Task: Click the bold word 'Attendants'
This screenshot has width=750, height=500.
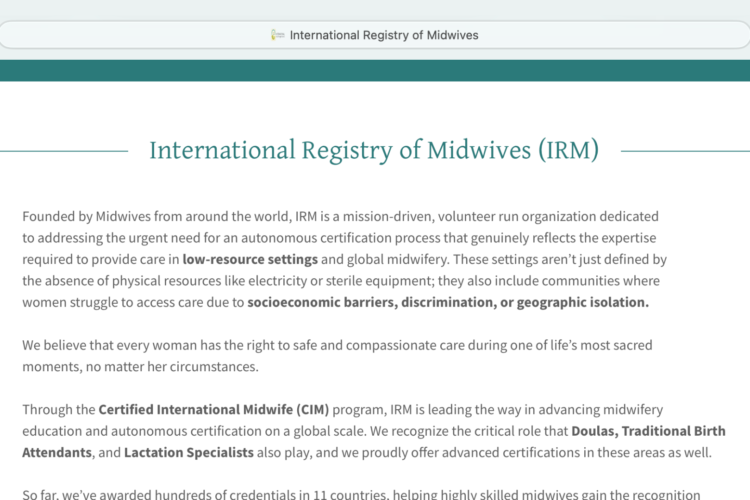Action: tap(56, 452)
